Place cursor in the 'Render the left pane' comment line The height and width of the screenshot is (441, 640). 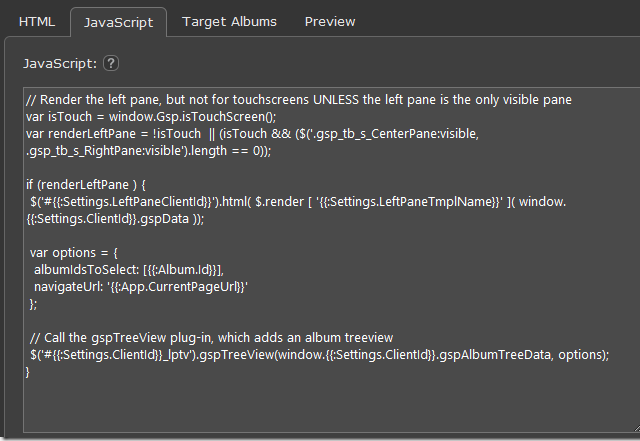(299, 100)
